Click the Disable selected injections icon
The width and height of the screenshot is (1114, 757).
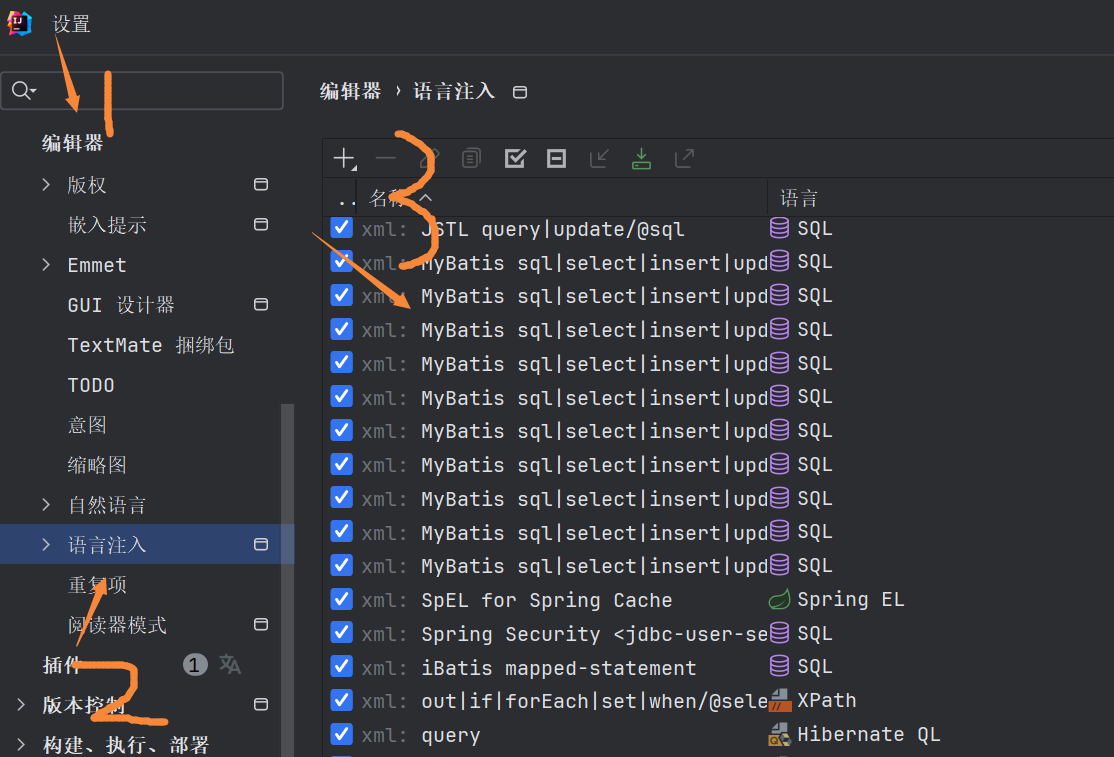(x=556, y=158)
